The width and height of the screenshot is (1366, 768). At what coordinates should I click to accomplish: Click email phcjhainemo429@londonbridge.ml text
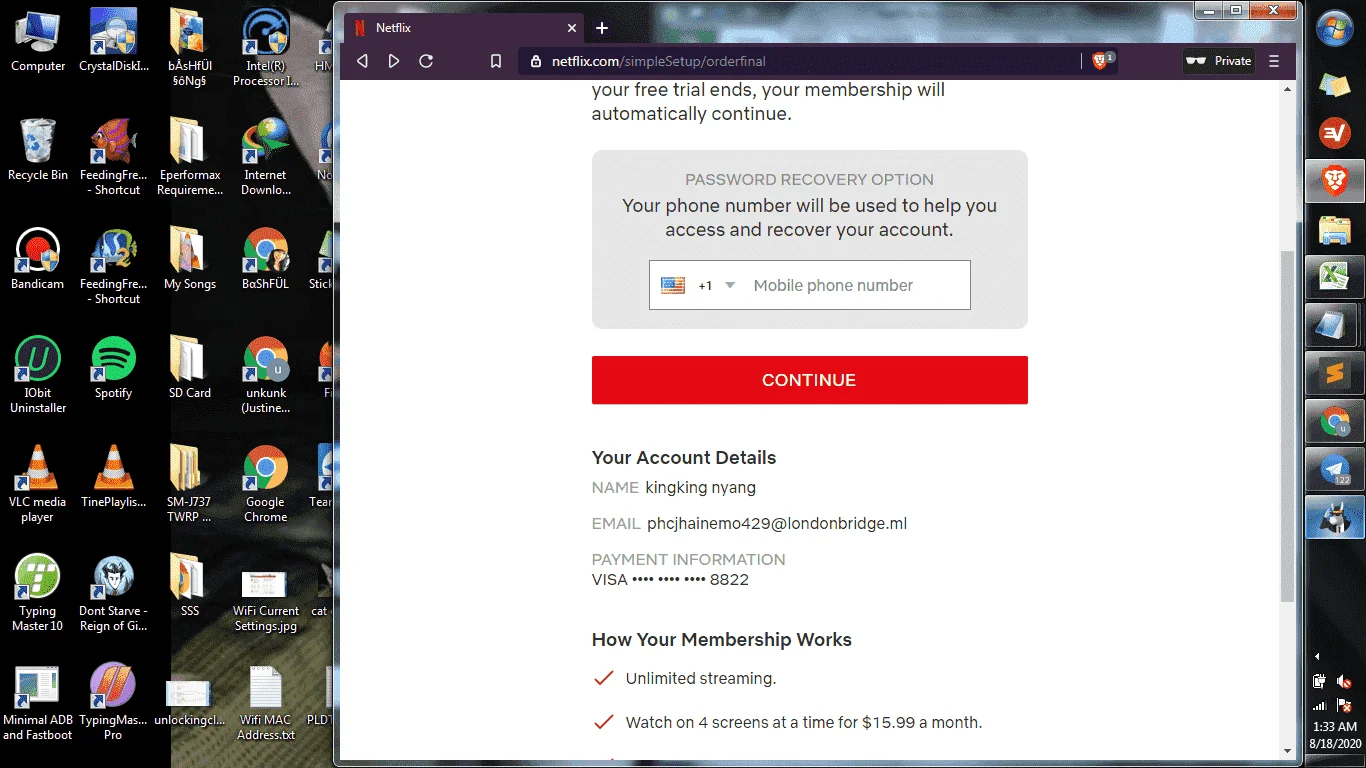(777, 523)
